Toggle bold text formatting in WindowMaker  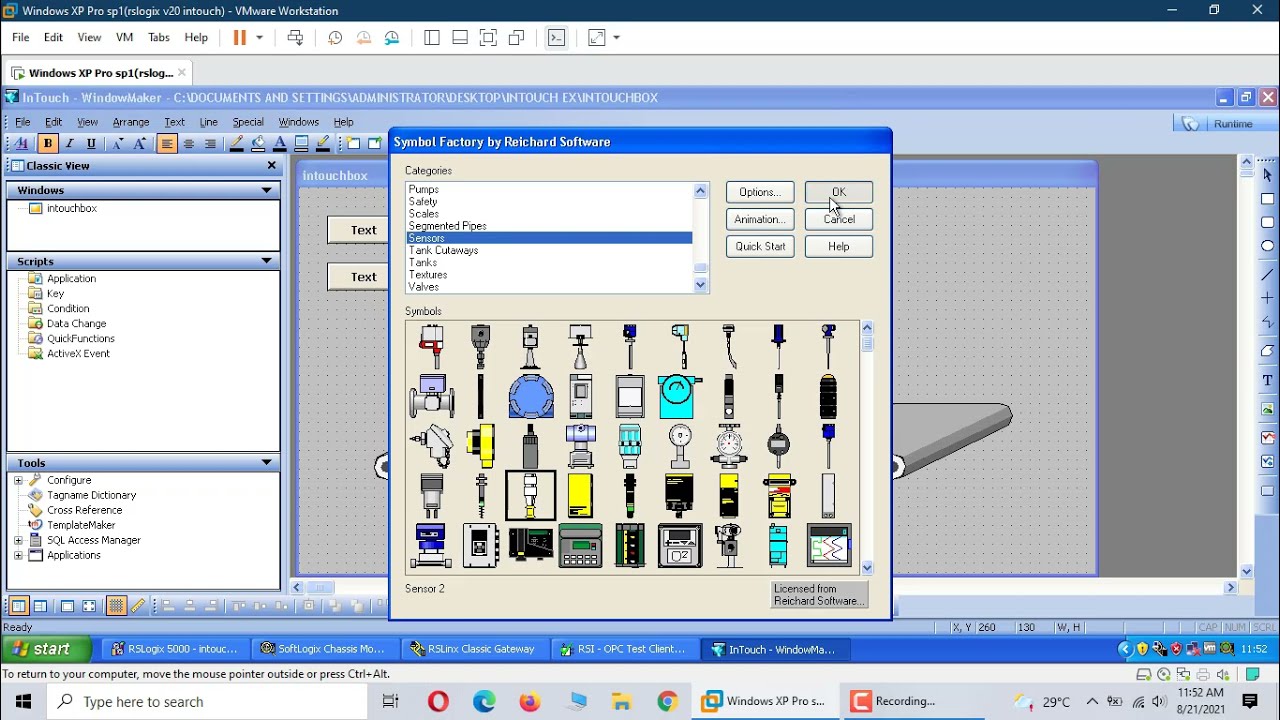tap(47, 144)
